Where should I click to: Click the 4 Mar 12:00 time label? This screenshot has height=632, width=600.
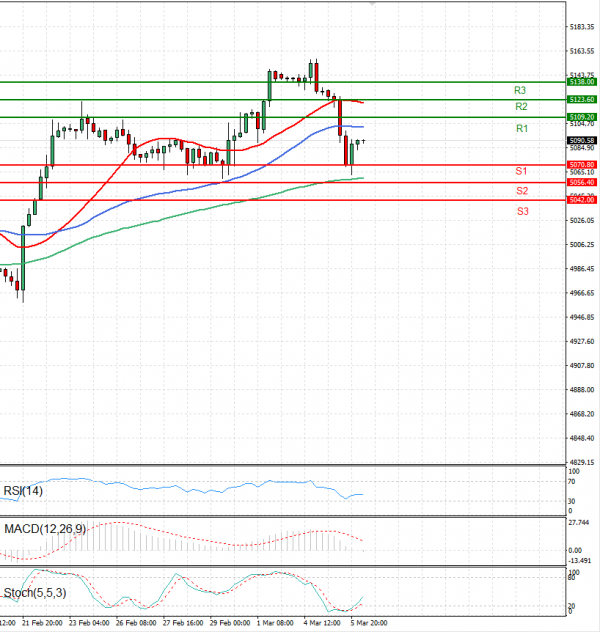point(322,623)
